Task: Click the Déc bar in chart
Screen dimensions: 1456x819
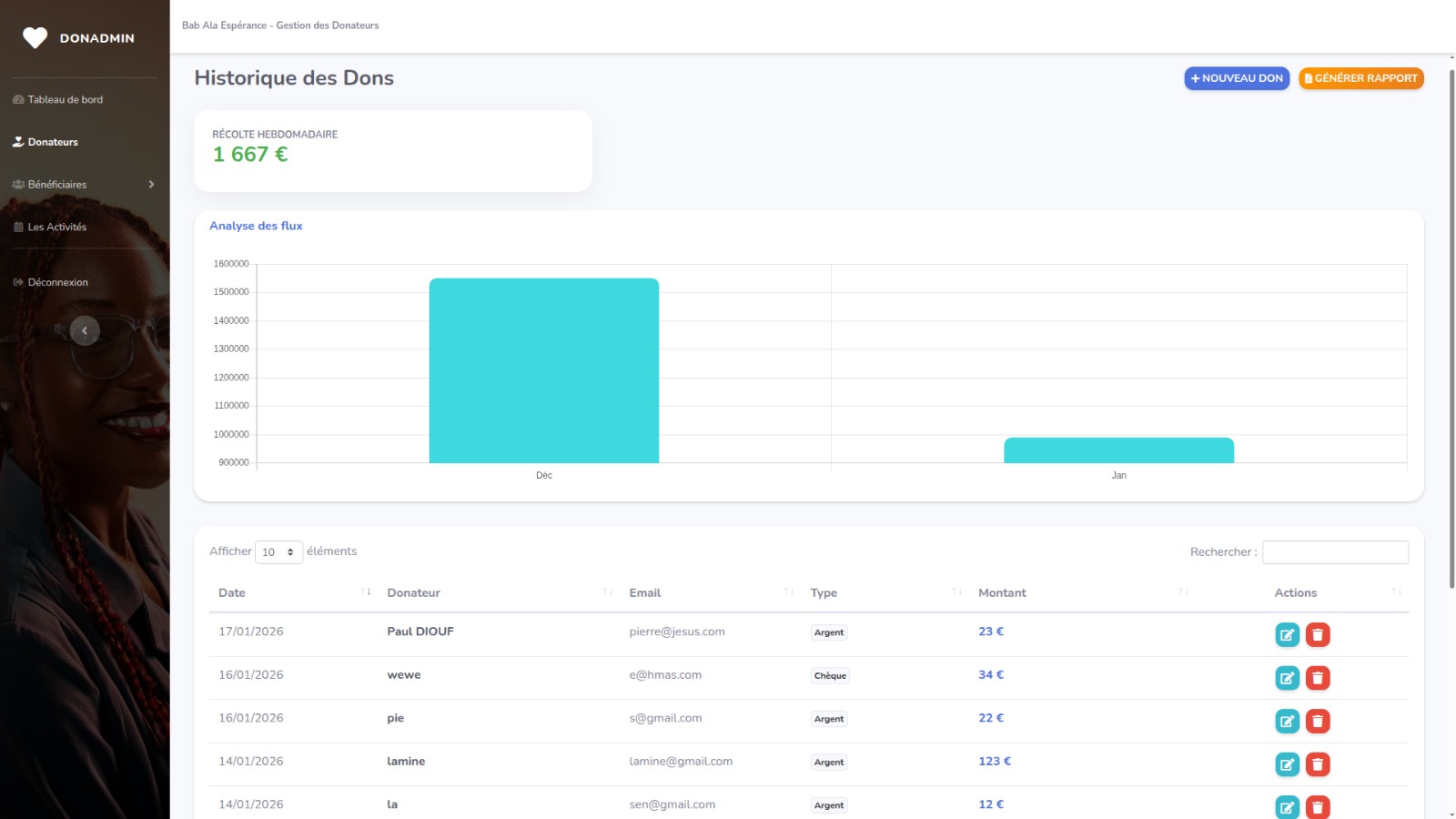Action: [543, 371]
